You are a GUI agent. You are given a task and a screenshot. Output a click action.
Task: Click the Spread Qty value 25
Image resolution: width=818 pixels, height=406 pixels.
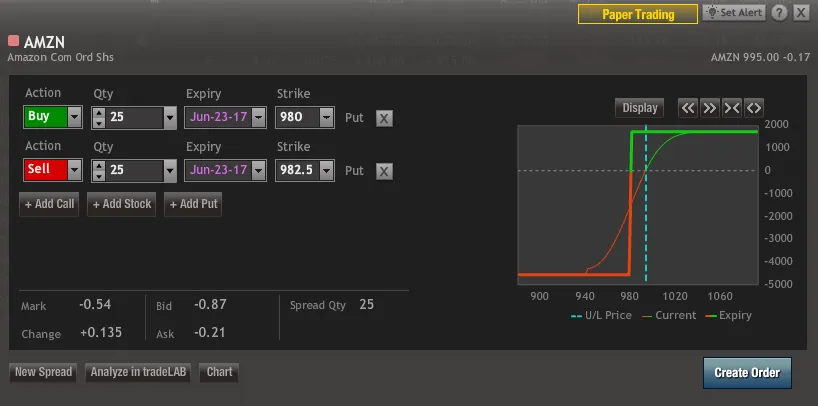coord(366,305)
